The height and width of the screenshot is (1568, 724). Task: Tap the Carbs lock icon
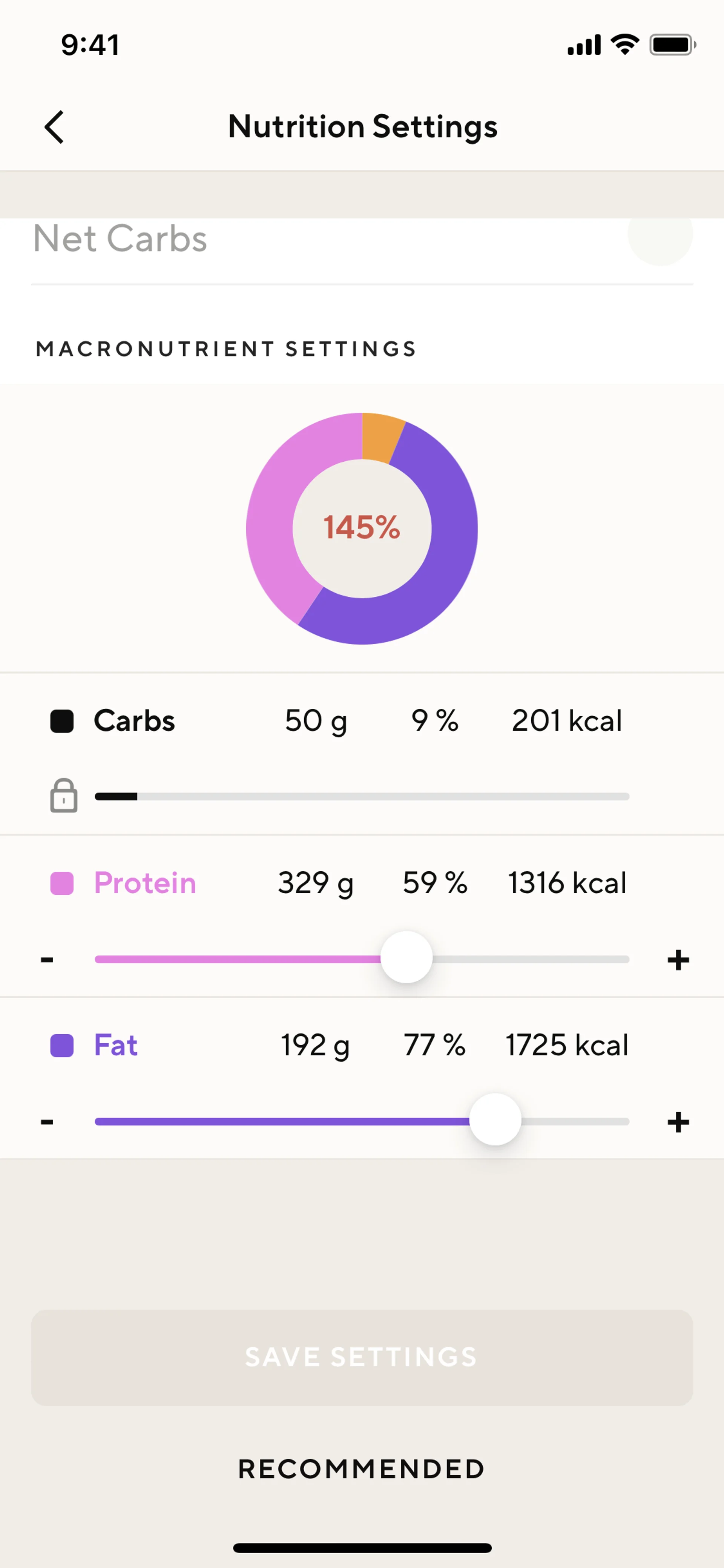click(x=64, y=795)
